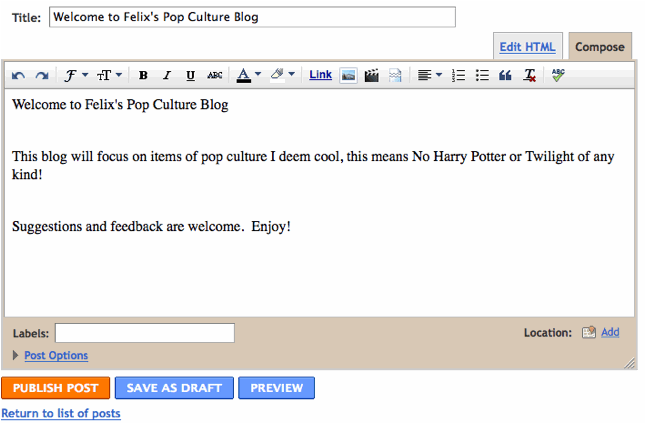Open the text color picker

[249, 75]
